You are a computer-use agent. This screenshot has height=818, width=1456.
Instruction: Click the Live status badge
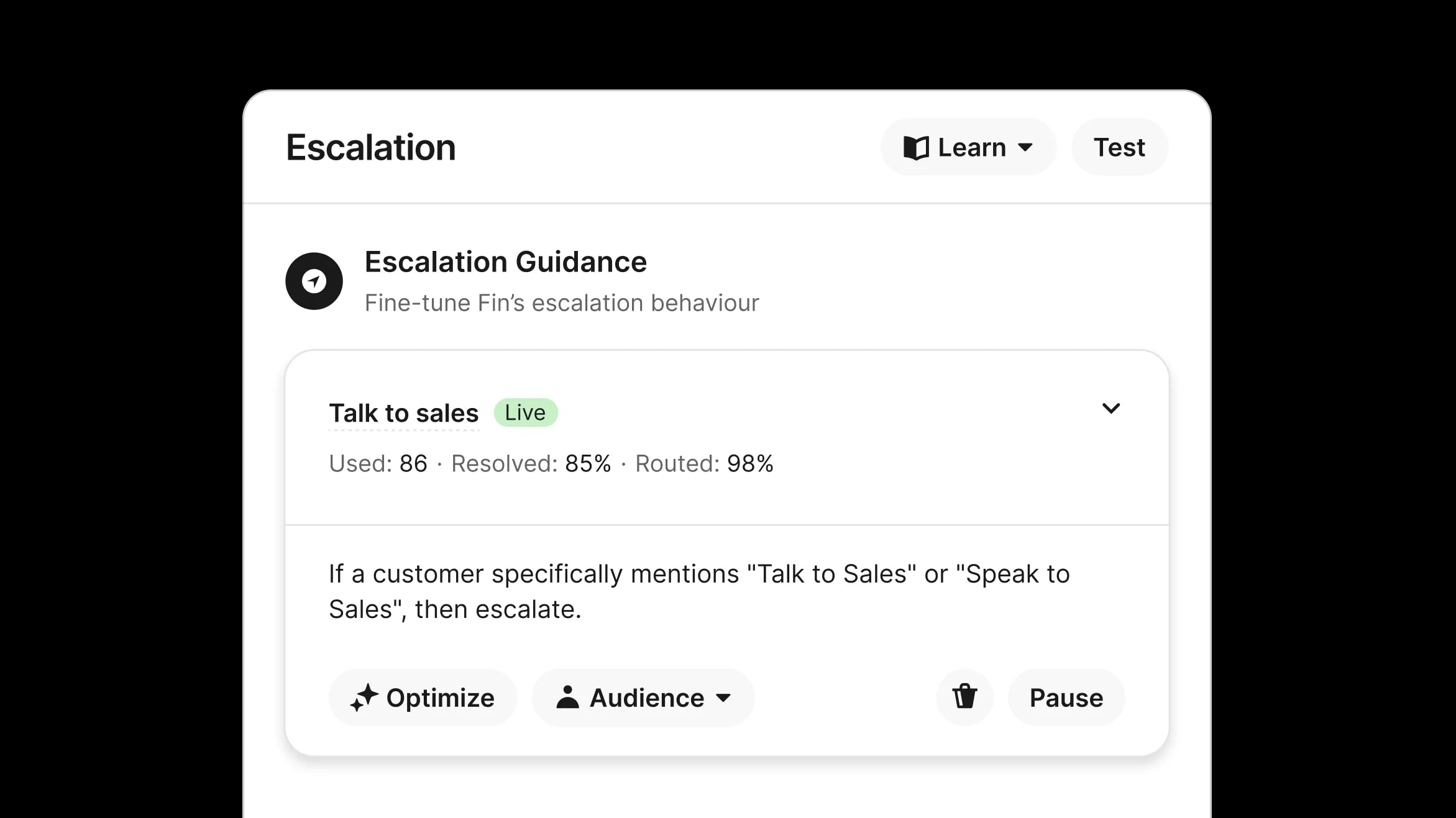[525, 412]
